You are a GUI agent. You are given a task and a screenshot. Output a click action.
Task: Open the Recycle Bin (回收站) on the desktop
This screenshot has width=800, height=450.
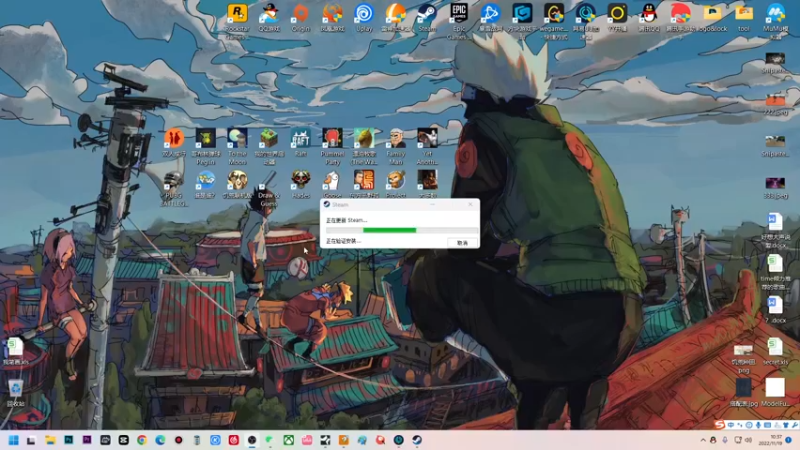(16, 393)
